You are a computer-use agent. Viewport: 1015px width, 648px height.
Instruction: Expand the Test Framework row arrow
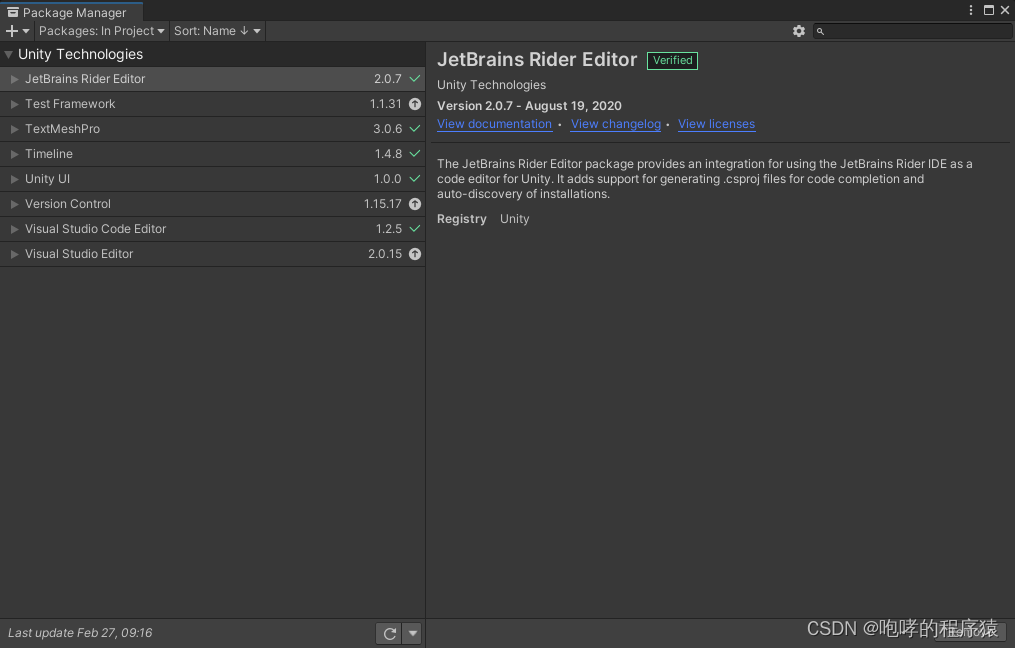14,104
